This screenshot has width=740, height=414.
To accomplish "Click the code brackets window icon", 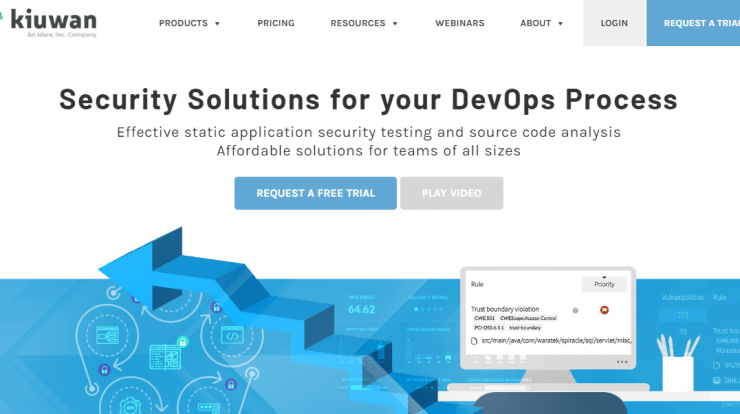I will (x=232, y=336).
